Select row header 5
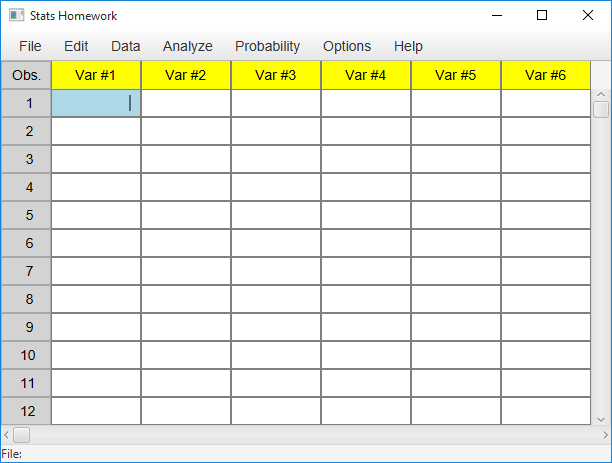 tap(26, 215)
